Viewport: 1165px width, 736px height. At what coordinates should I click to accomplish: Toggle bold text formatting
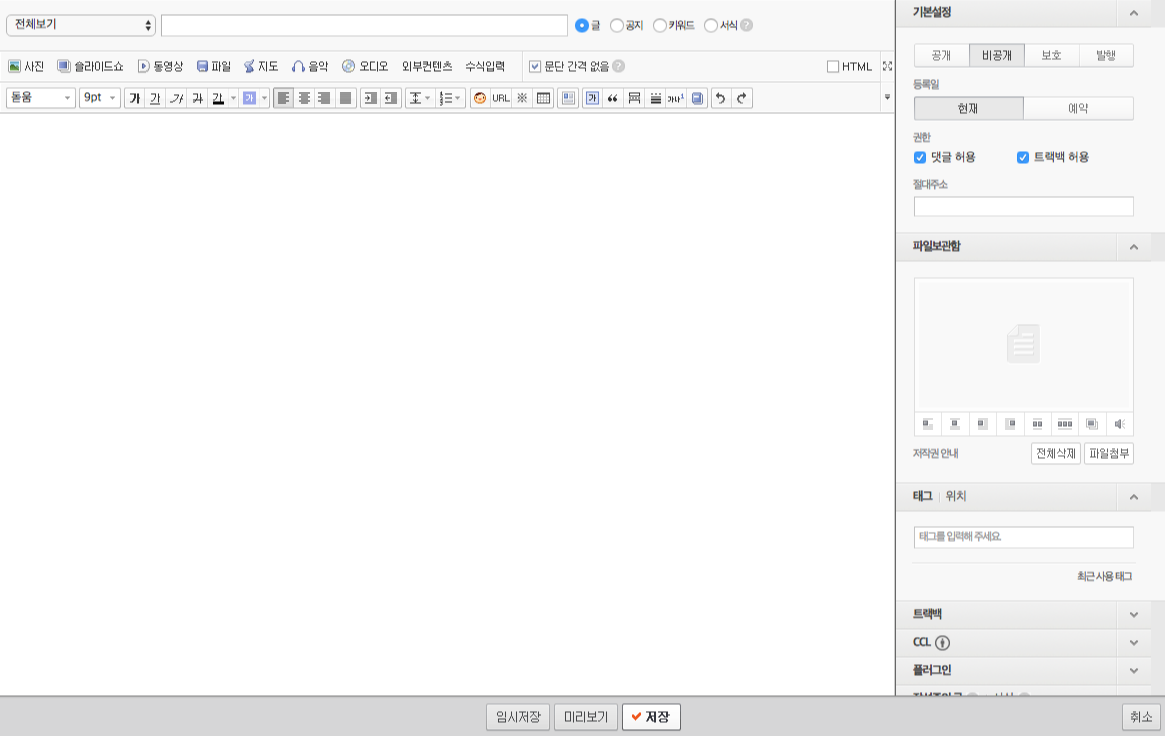134,98
